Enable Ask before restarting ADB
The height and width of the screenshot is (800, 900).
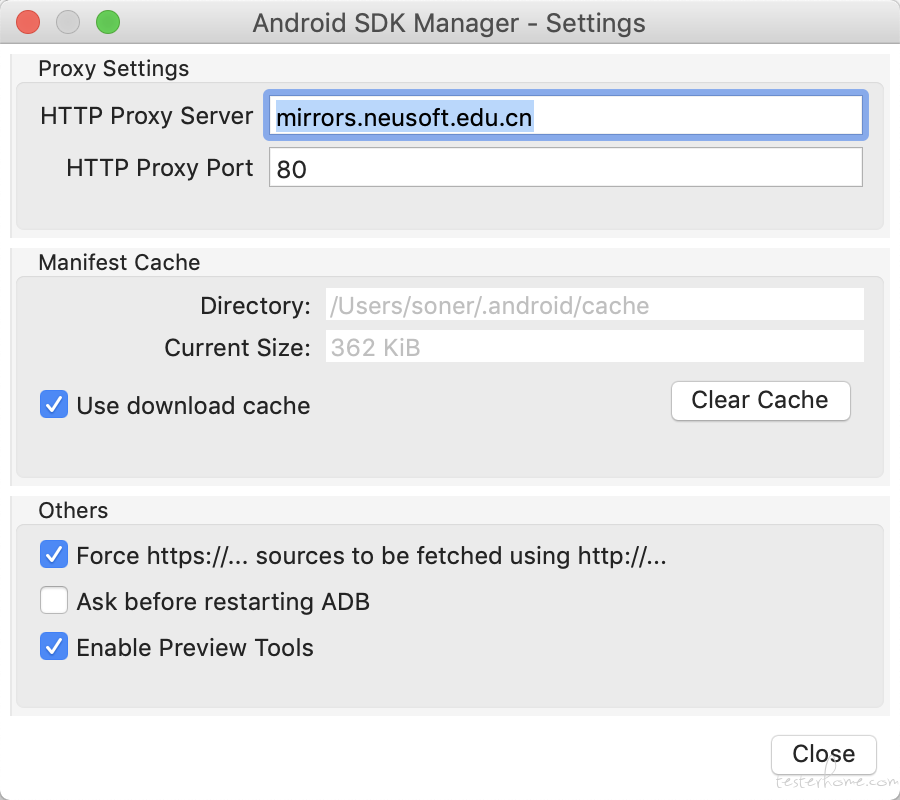[54, 600]
